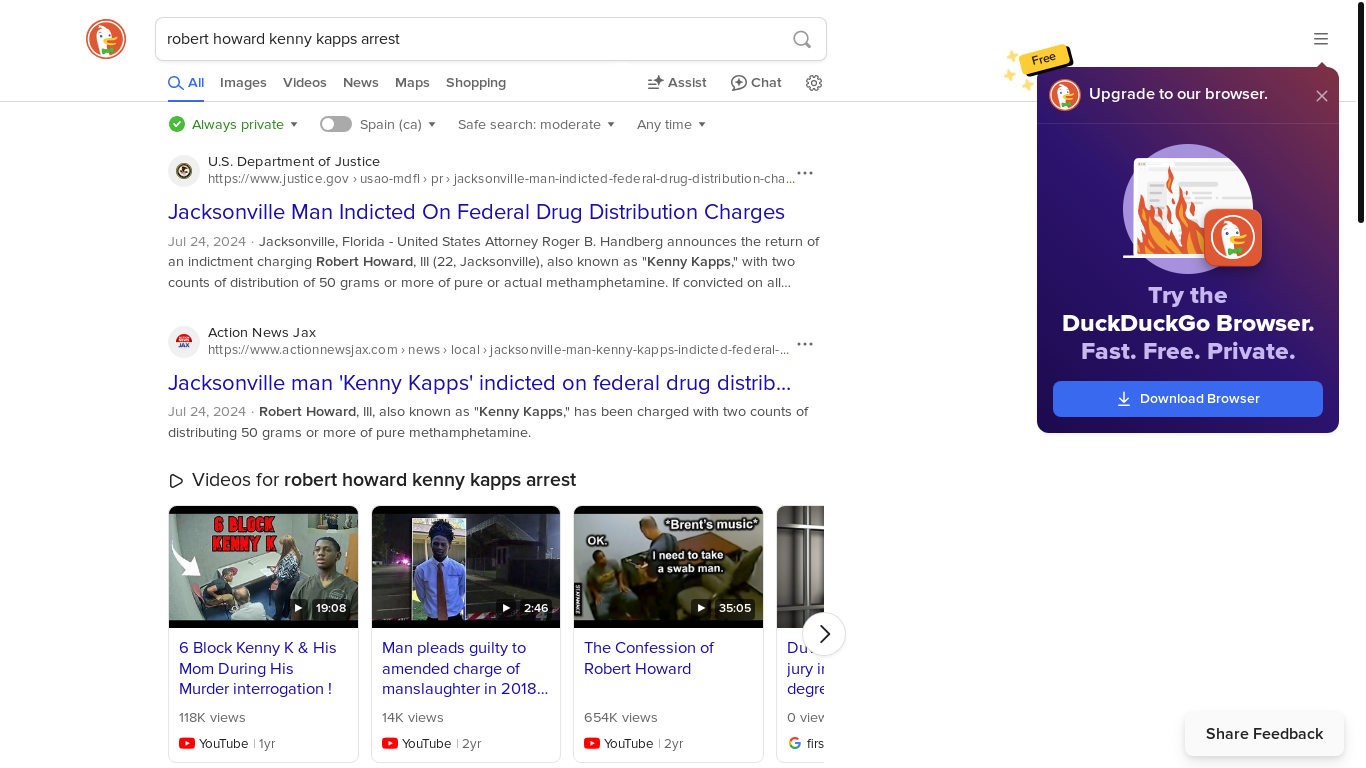Screen dimensions: 1366x768
Task: Open the justice.gov result URL
Action: (501, 179)
